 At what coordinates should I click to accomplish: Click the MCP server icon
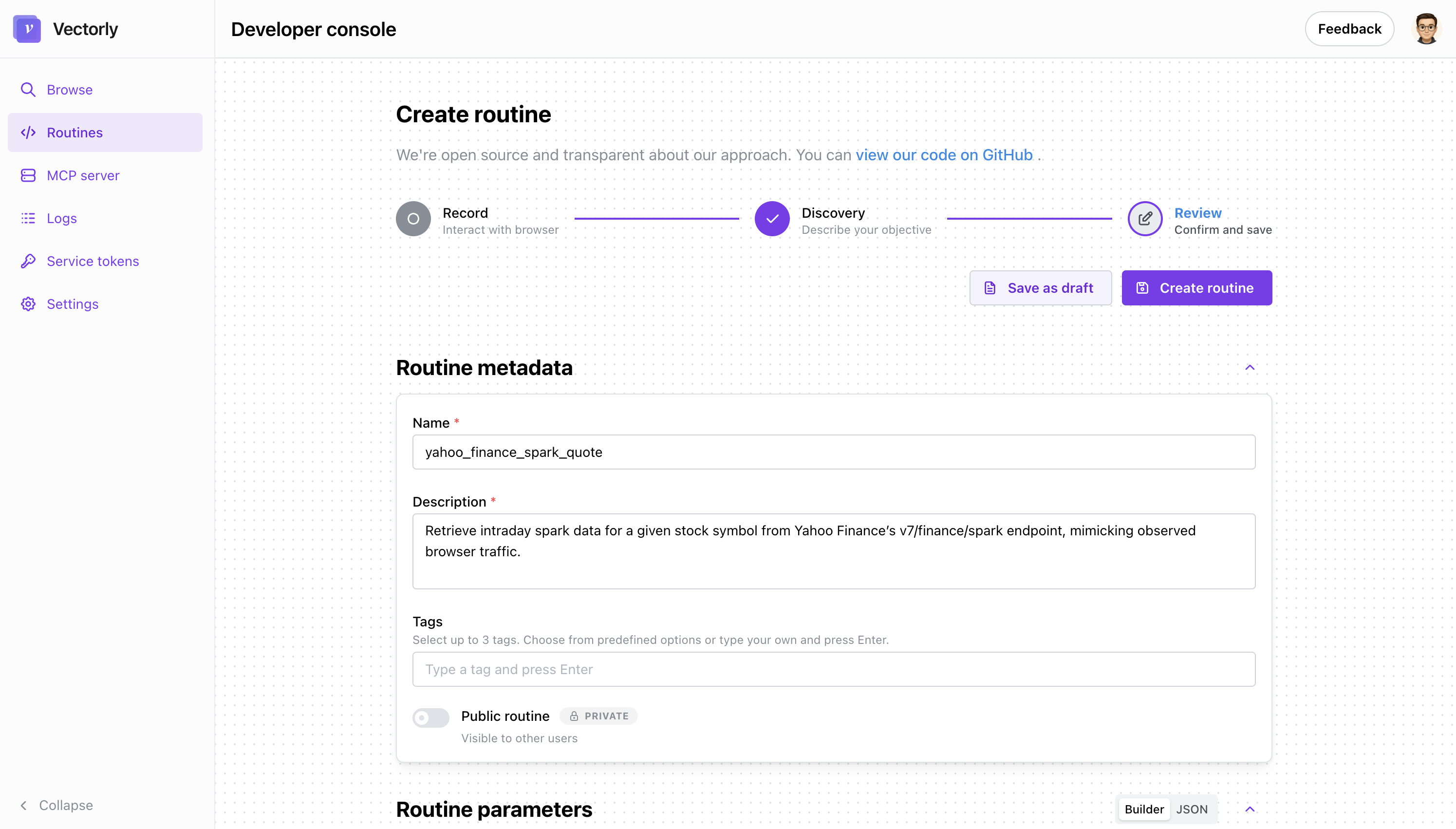(28, 175)
